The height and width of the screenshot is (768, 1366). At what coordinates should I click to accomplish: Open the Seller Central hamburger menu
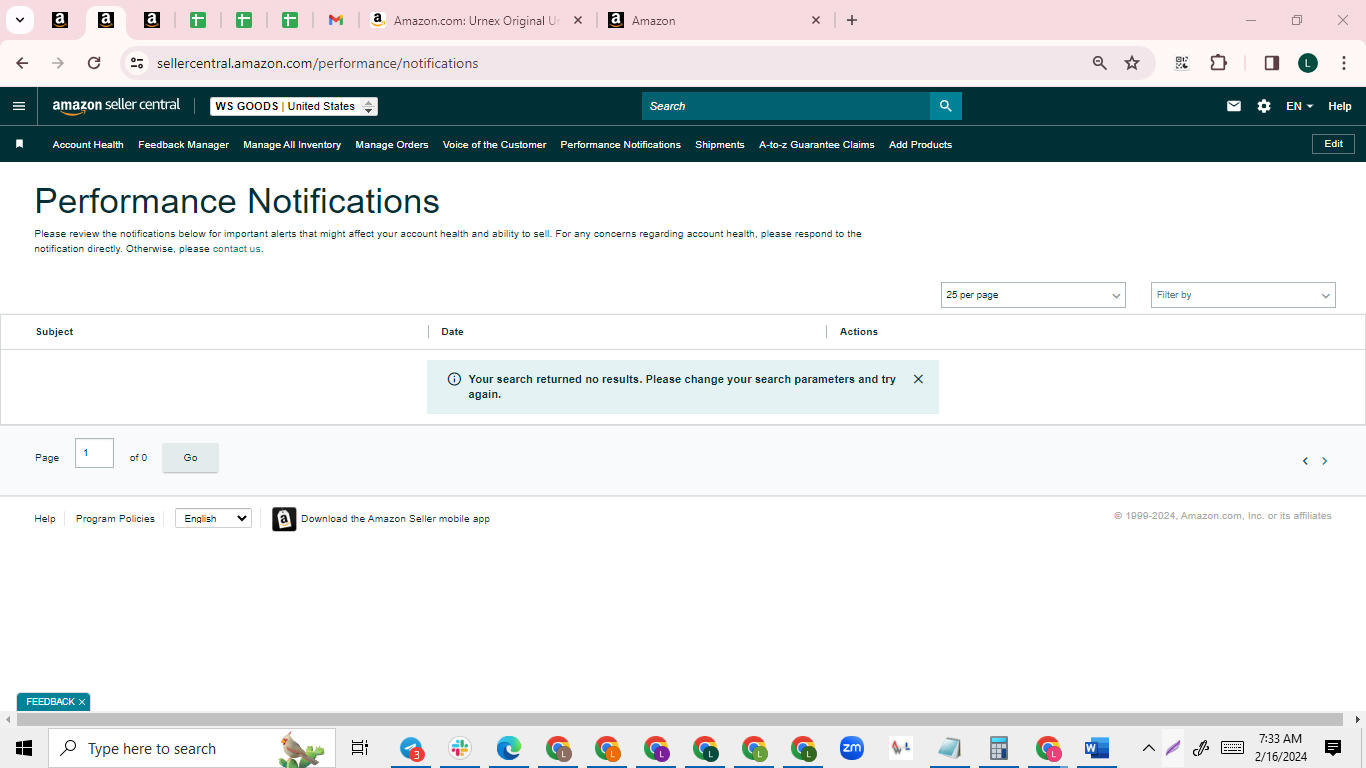(x=19, y=106)
